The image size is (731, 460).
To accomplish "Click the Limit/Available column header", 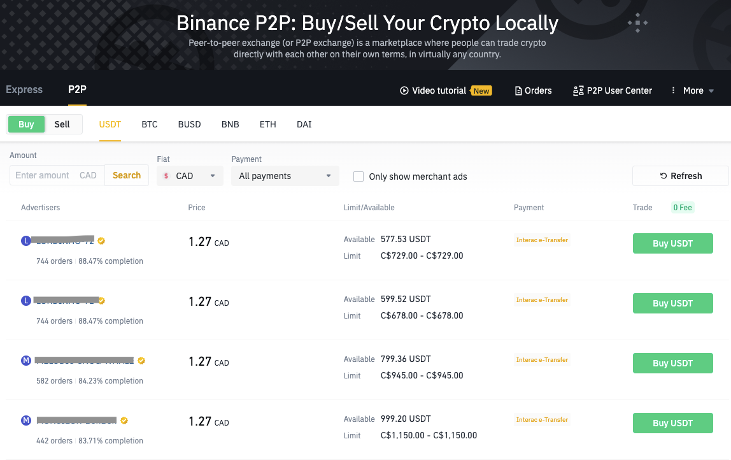I will coord(369,207).
